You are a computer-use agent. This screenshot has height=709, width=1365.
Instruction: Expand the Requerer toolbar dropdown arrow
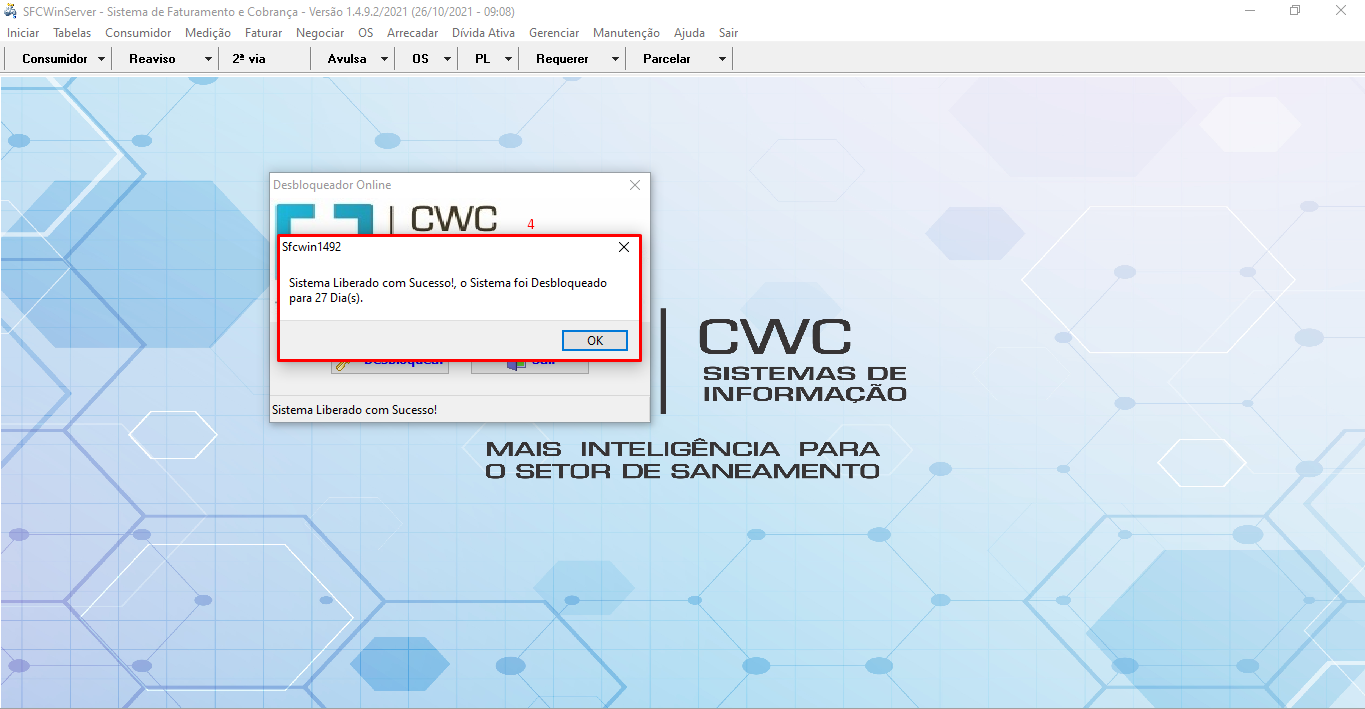point(615,59)
